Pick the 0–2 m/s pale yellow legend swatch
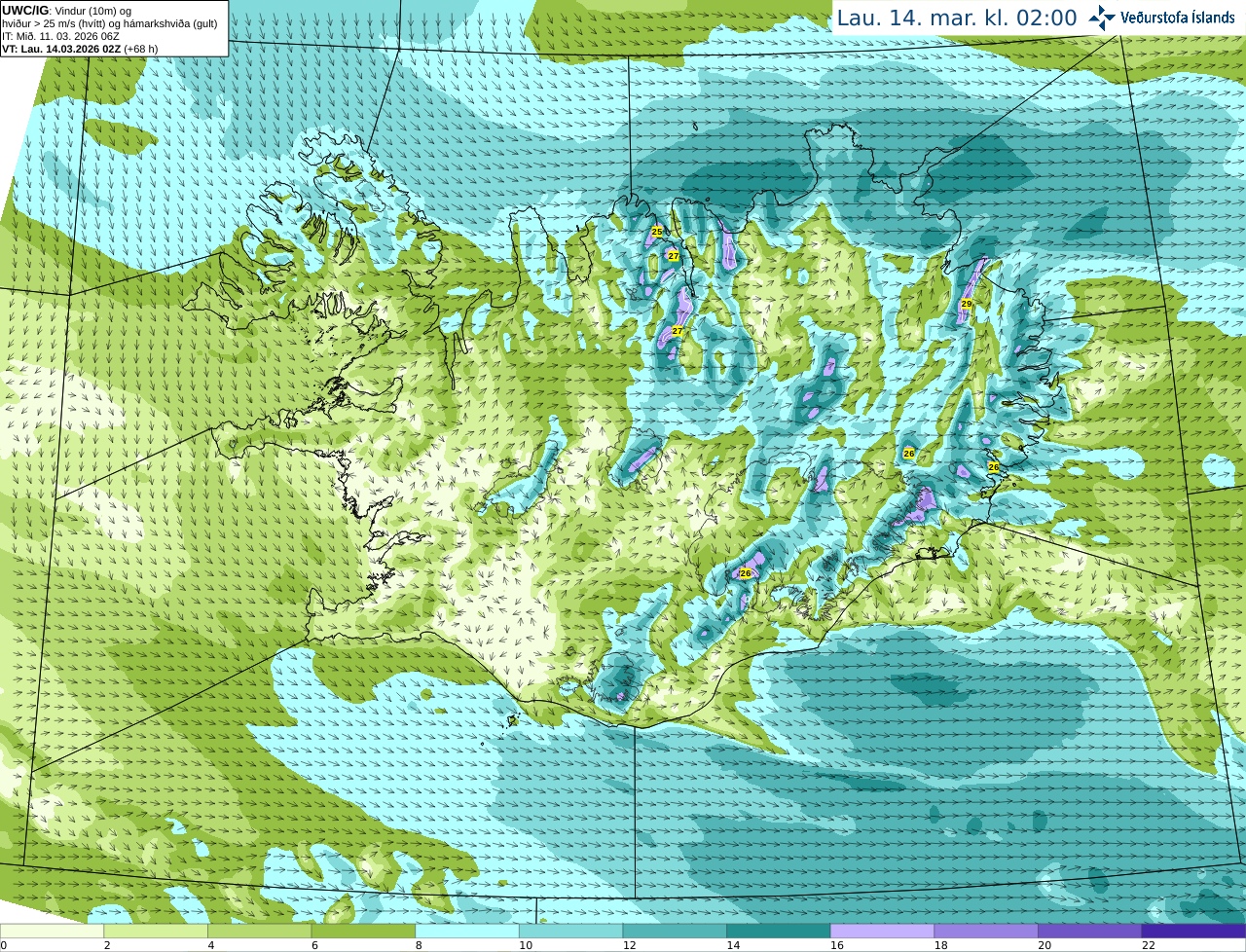The image size is (1246, 952). (52, 932)
